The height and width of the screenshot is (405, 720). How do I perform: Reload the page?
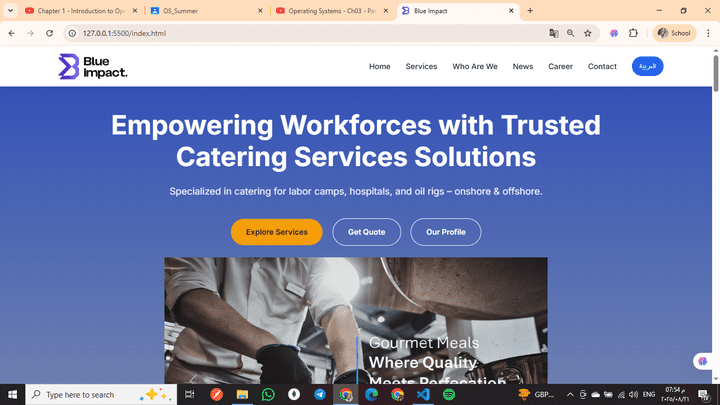tap(50, 33)
